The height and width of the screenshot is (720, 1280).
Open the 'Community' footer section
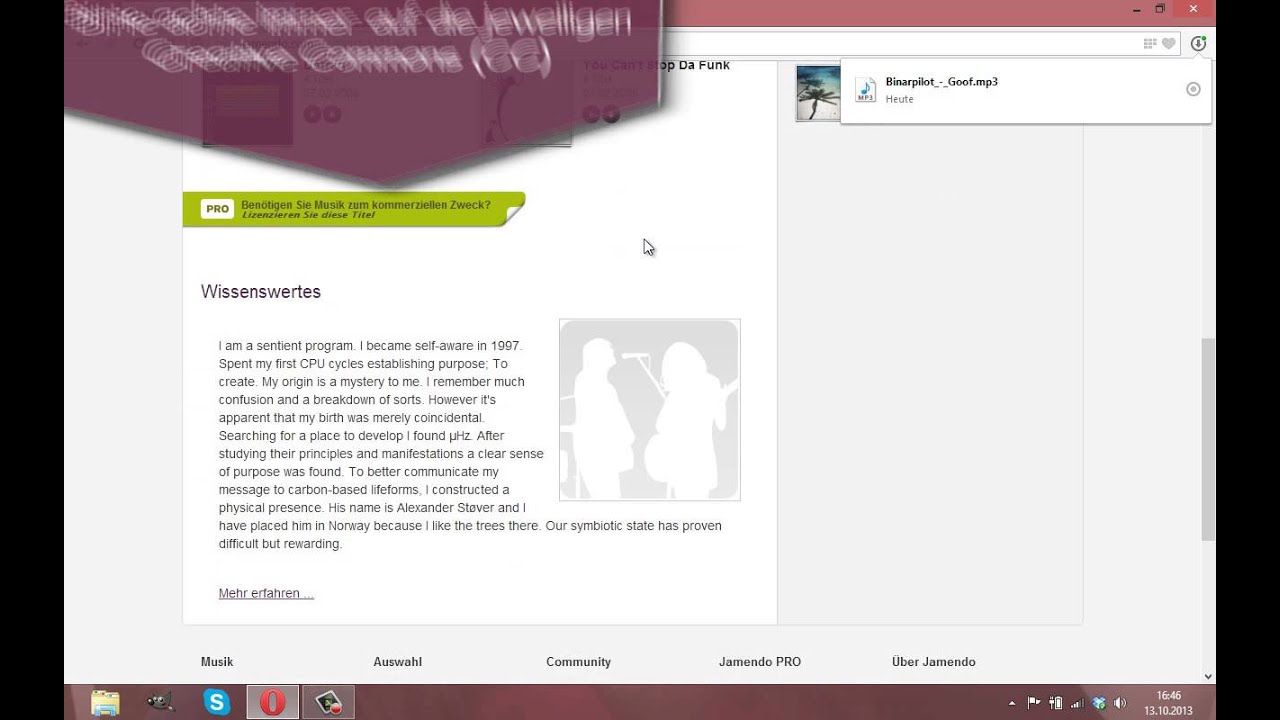[578, 662]
